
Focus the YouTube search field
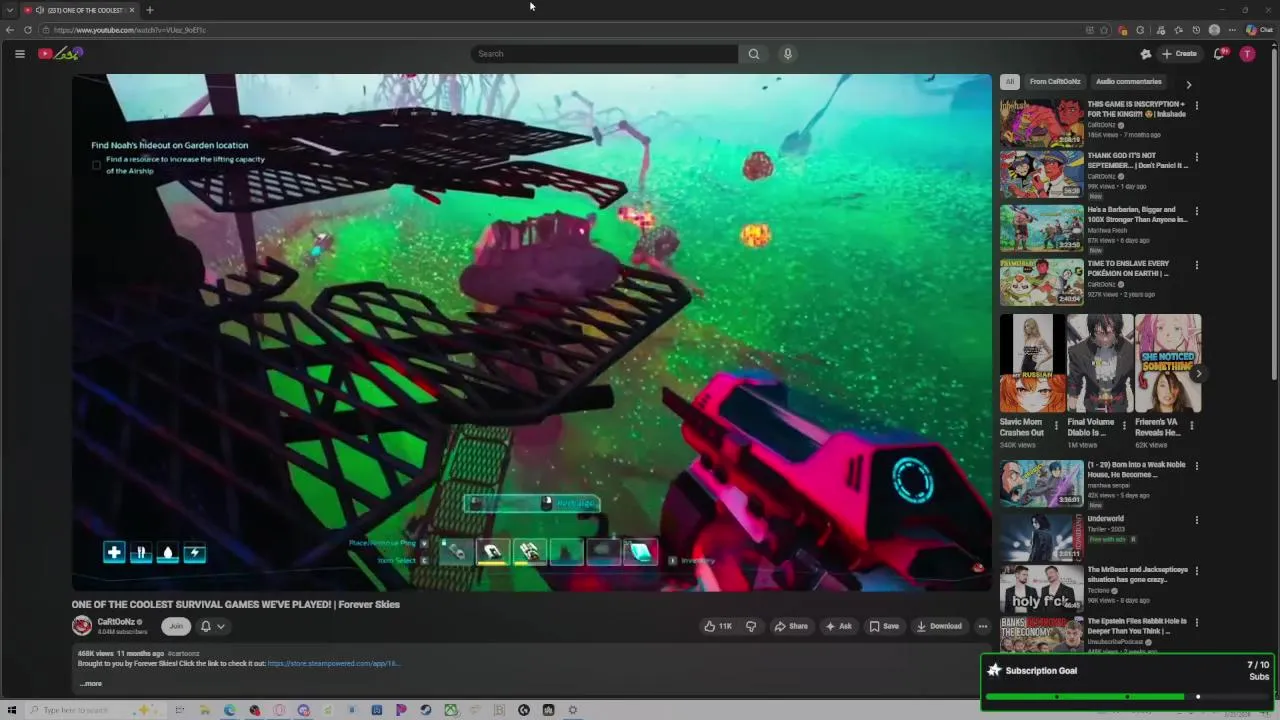click(604, 54)
